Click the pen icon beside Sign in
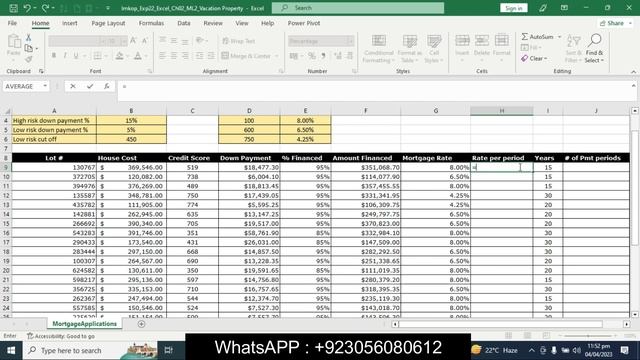The height and width of the screenshot is (360, 640). tap(542, 8)
